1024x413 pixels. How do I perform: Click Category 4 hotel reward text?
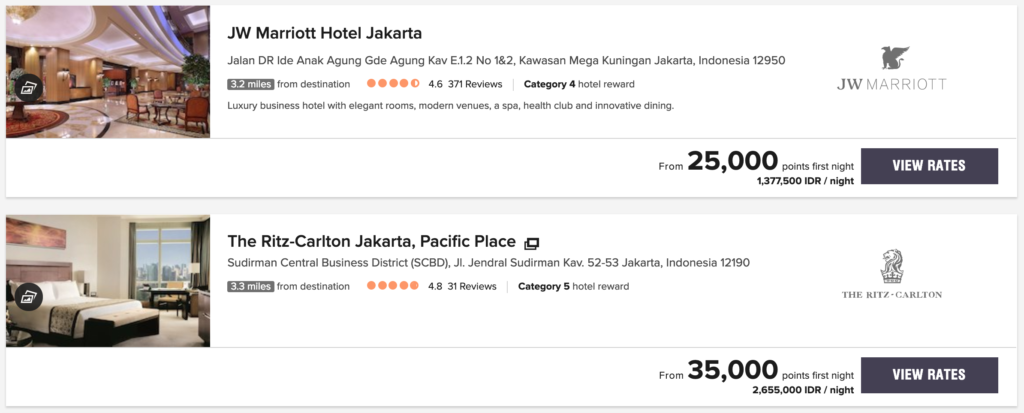(579, 84)
